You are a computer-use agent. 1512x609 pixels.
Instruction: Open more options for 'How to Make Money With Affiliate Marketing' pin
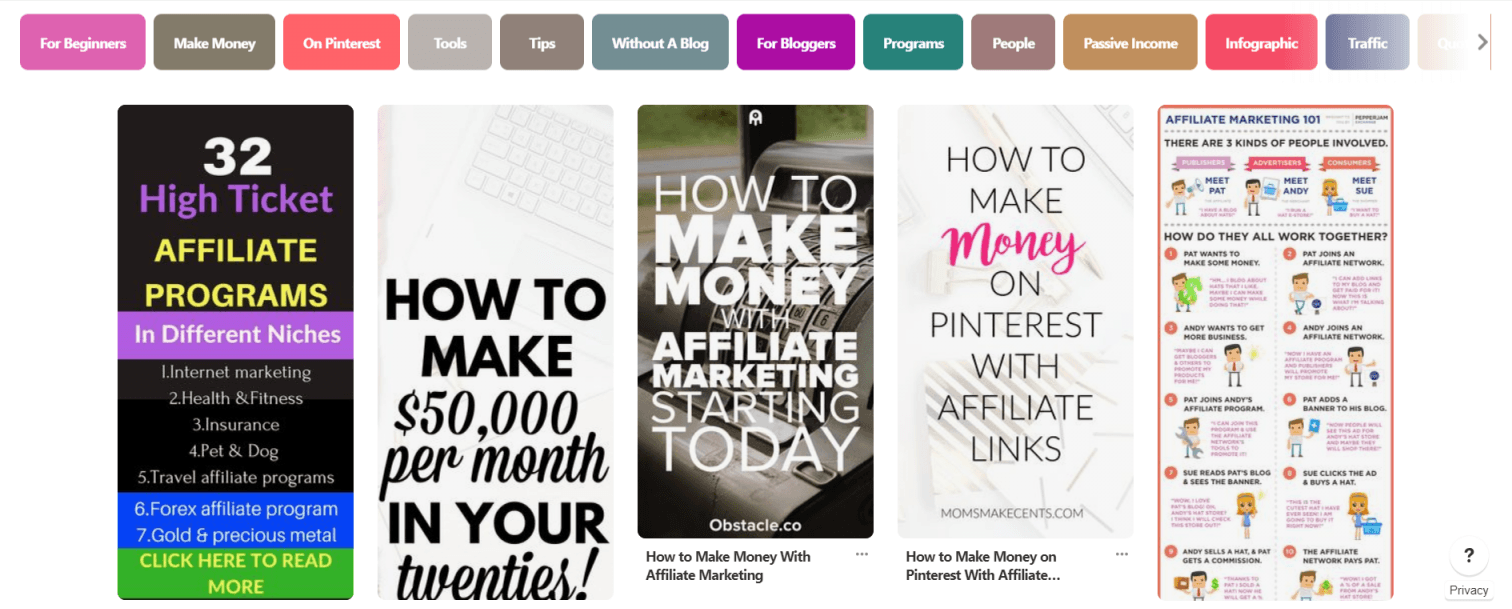[862, 555]
